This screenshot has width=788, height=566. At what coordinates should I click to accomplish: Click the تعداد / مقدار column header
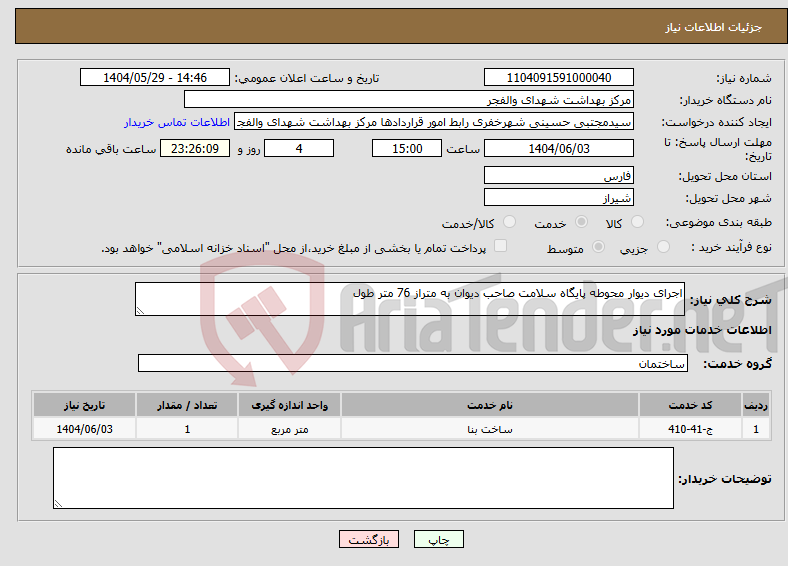(187, 405)
